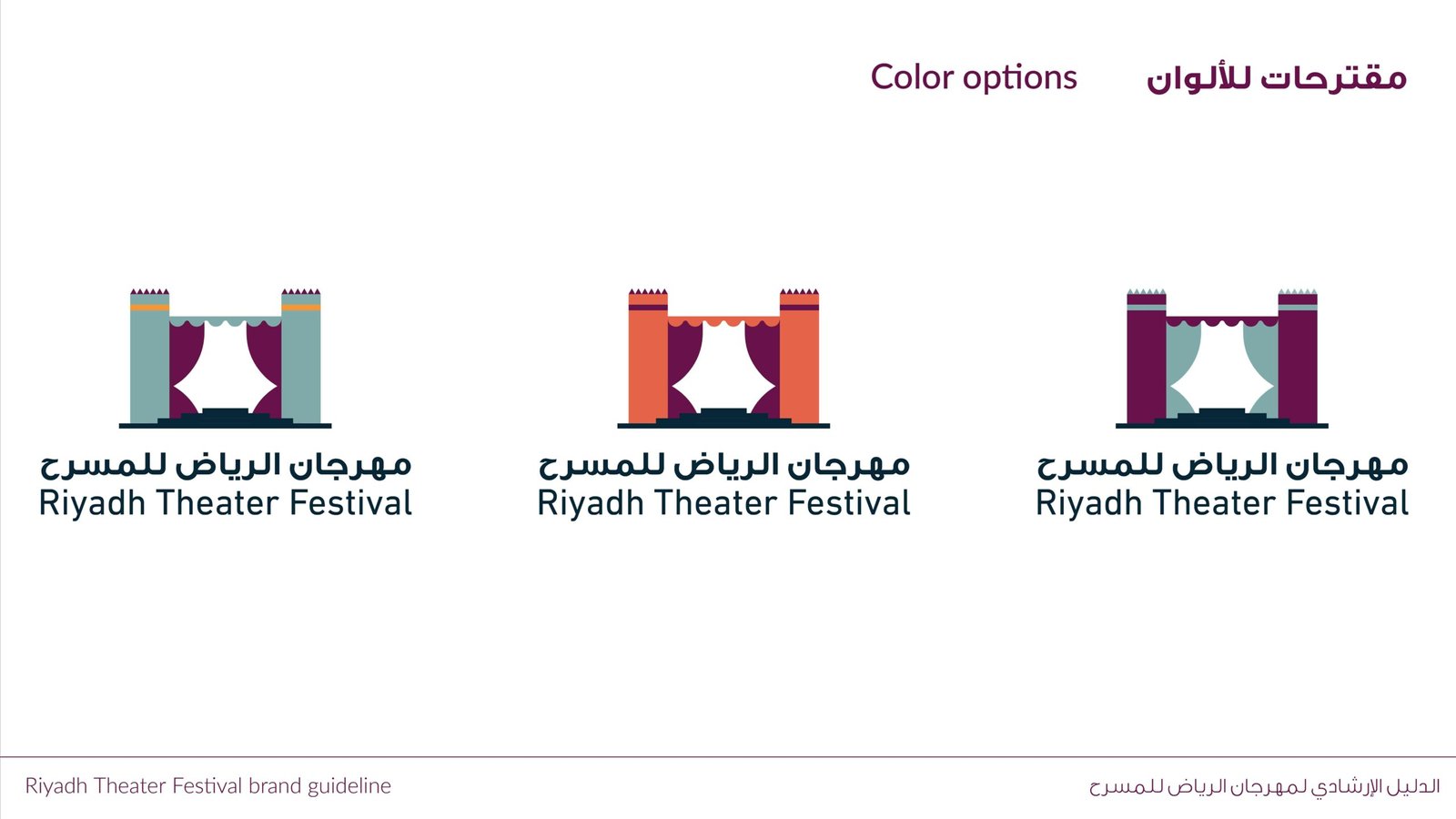This screenshot has width=1456, height=819.
Task: Click the orange-towered theater logo graphic
Action: (723, 359)
